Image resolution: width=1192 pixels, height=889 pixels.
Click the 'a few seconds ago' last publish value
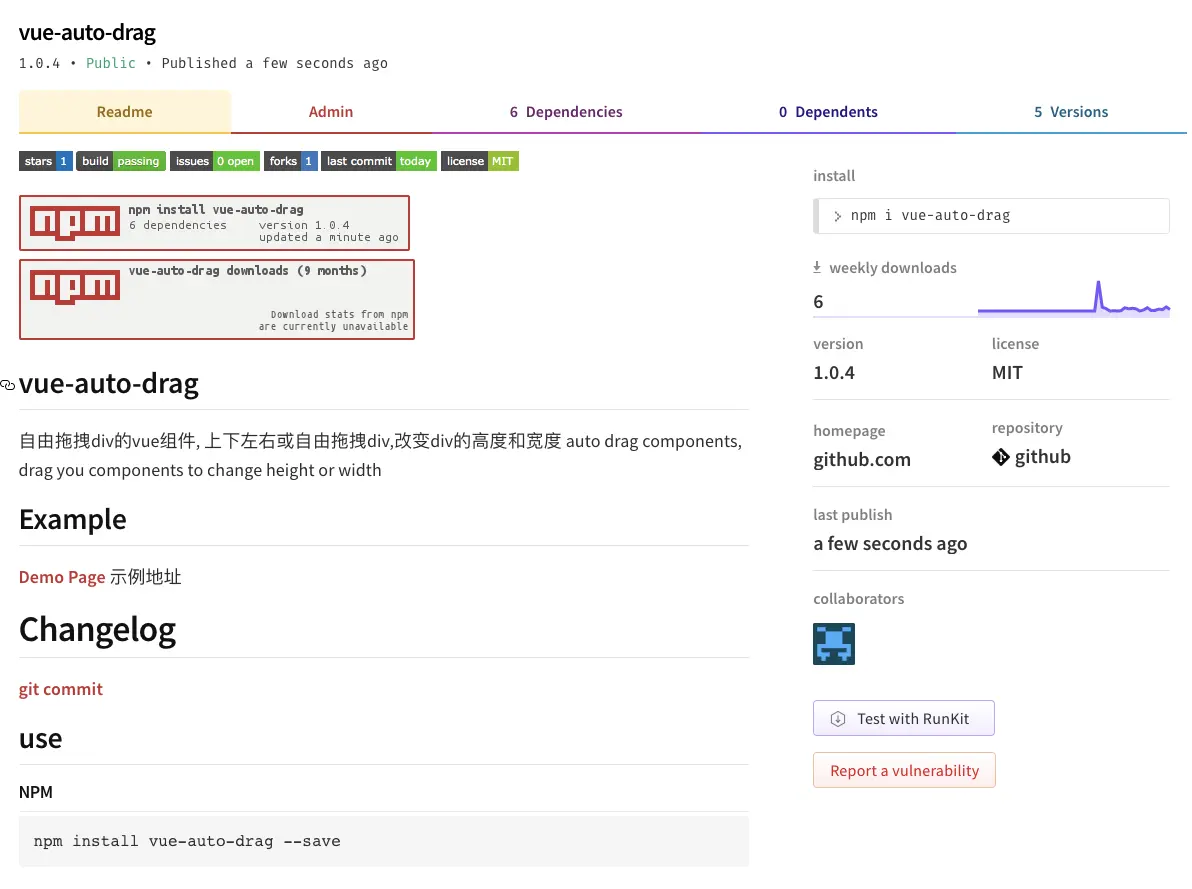pyautogui.click(x=890, y=544)
